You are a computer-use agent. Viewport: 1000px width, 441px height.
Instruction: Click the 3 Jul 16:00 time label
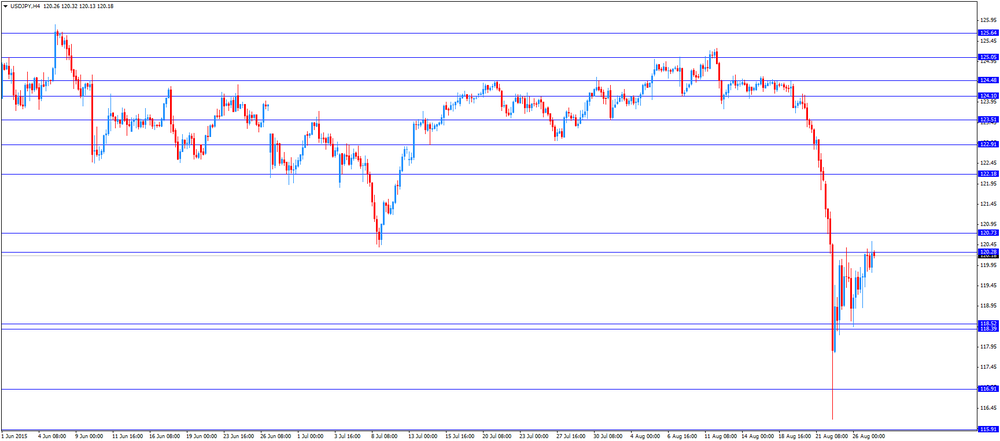(x=349, y=437)
